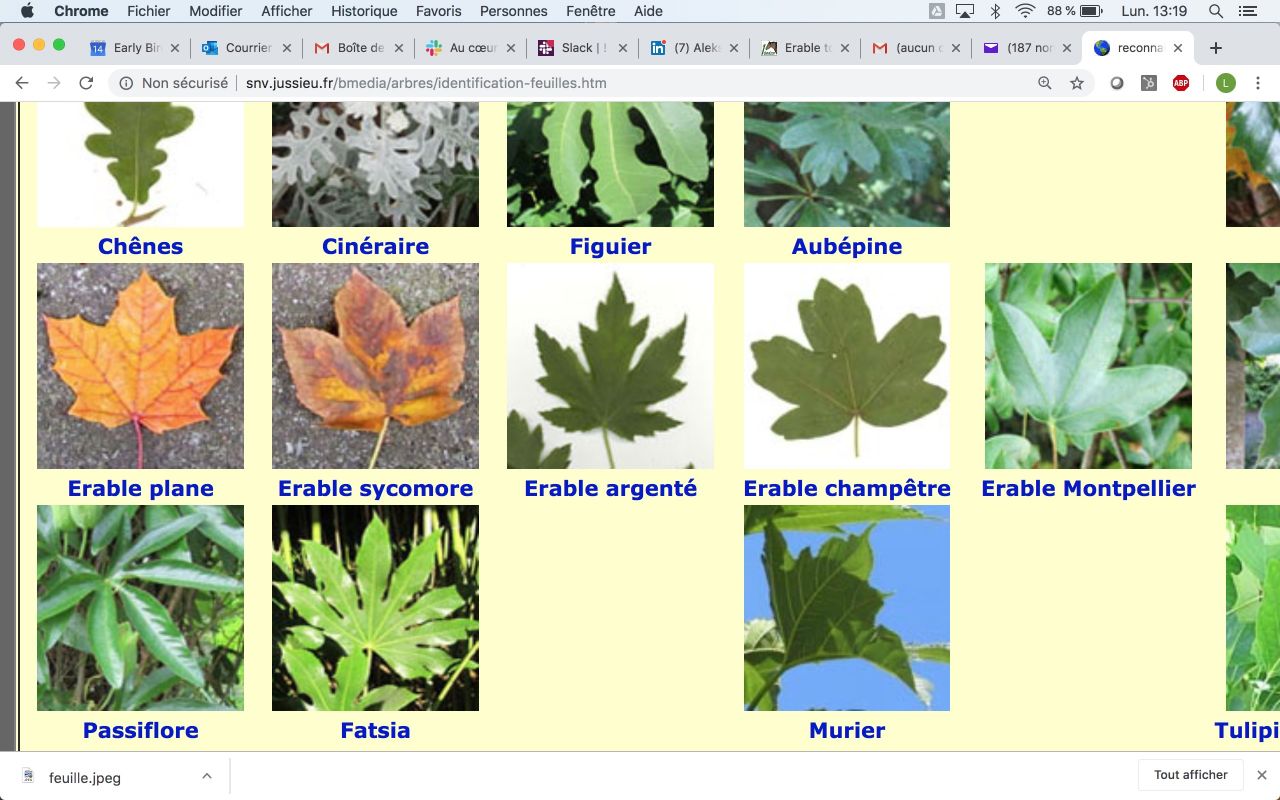This screenshot has width=1280, height=800.
Task: Open the Erable sycomore link
Action: pos(375,488)
